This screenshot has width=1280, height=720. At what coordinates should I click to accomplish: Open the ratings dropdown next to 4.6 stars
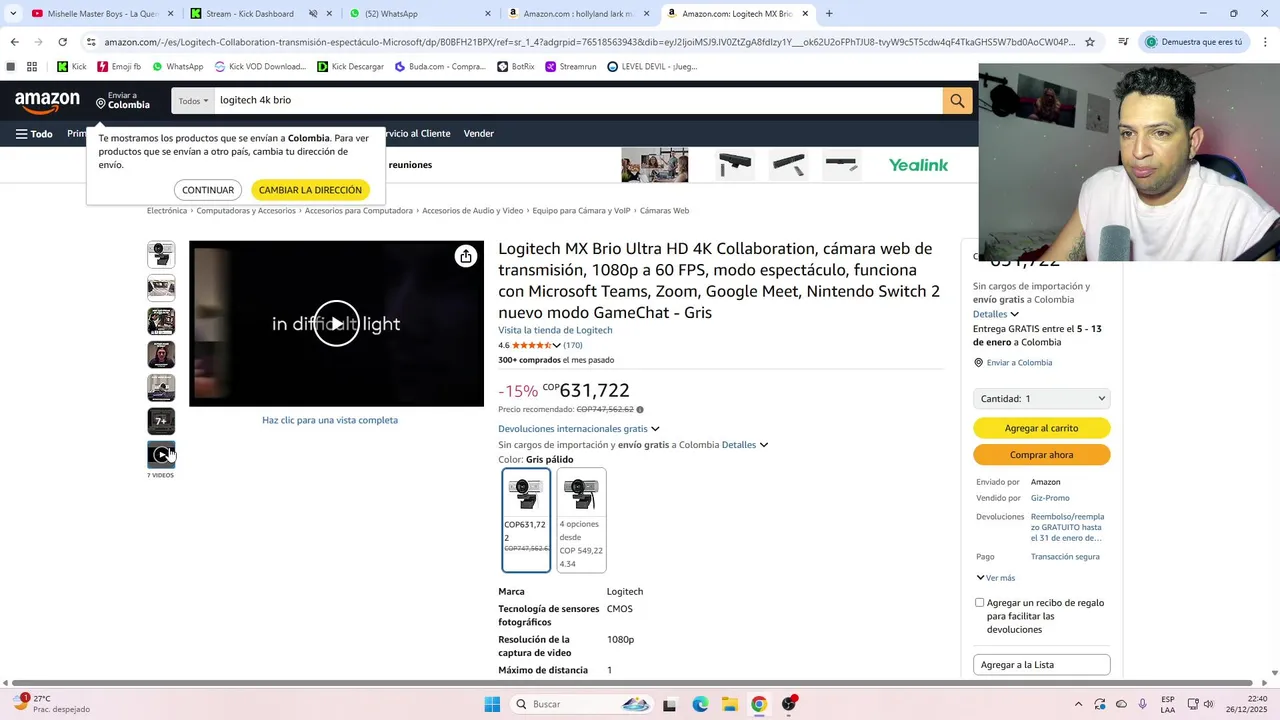pyautogui.click(x=557, y=346)
